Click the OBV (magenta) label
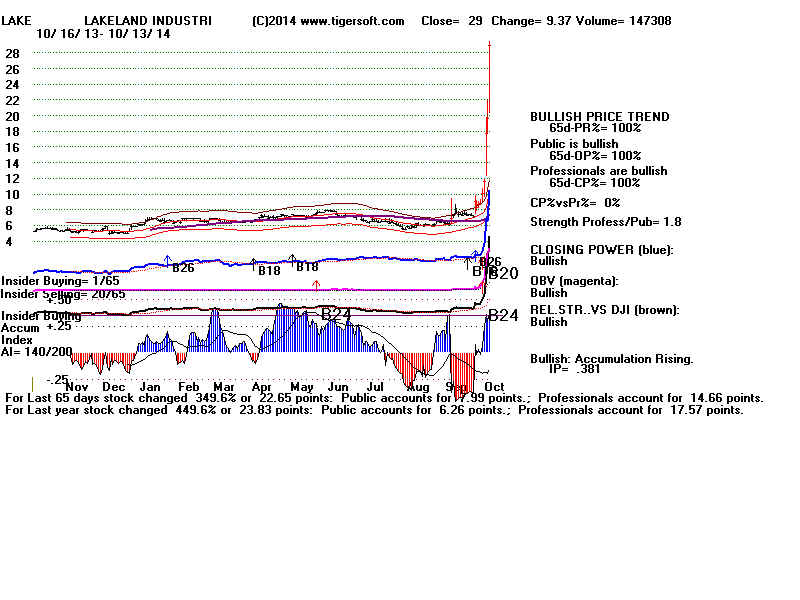 574,281
